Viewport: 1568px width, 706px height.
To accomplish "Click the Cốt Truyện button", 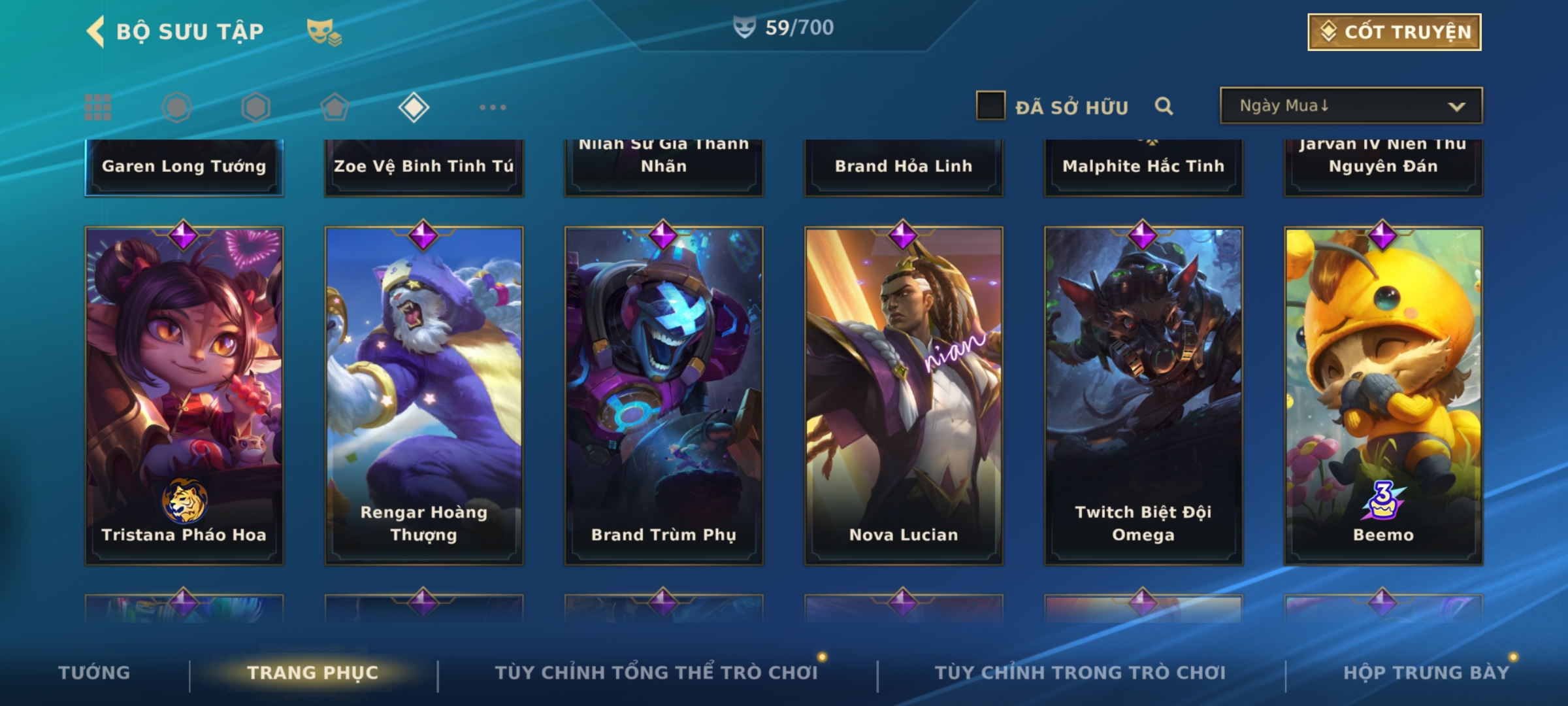I will coord(1394,32).
